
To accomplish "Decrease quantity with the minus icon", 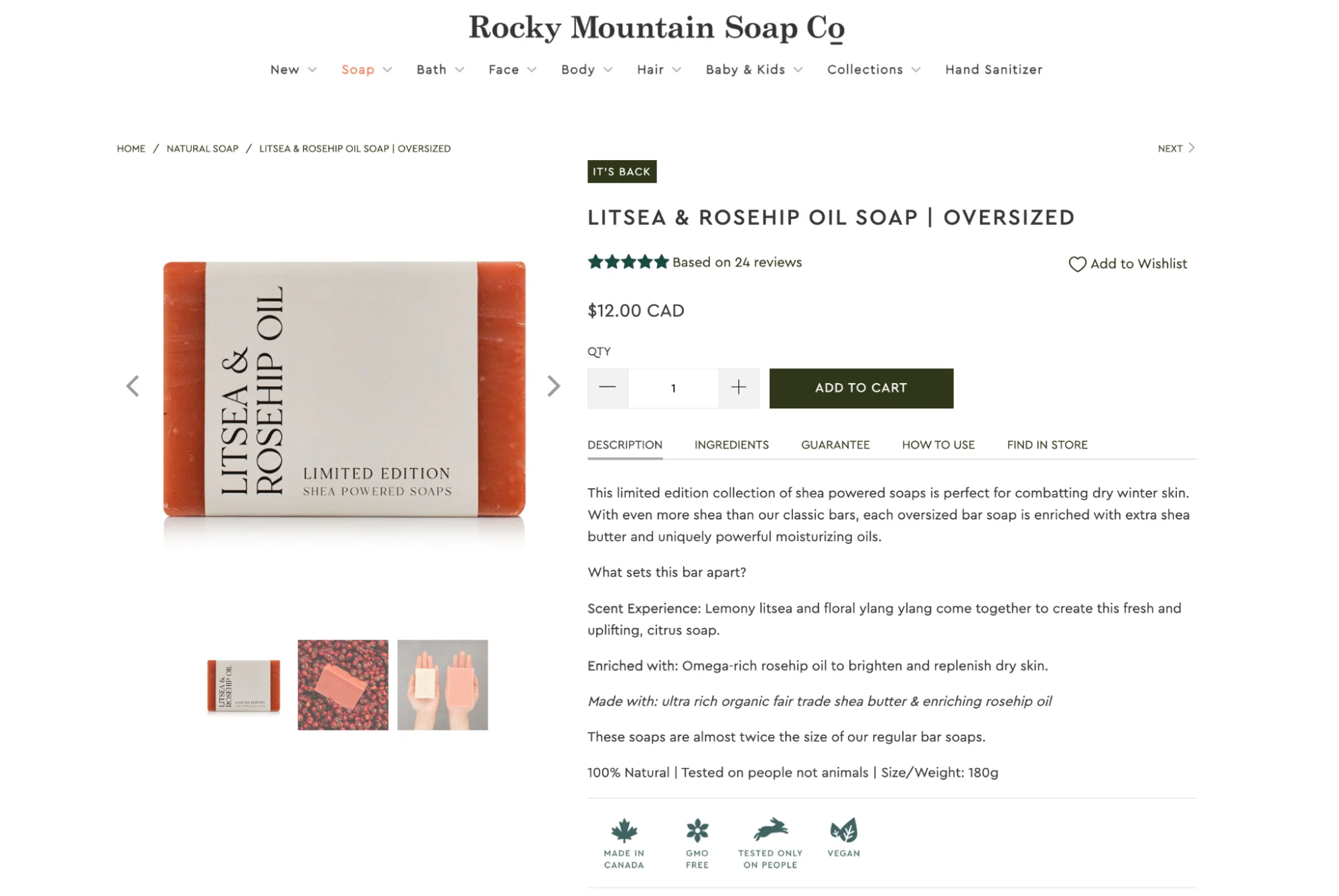I will pos(608,387).
